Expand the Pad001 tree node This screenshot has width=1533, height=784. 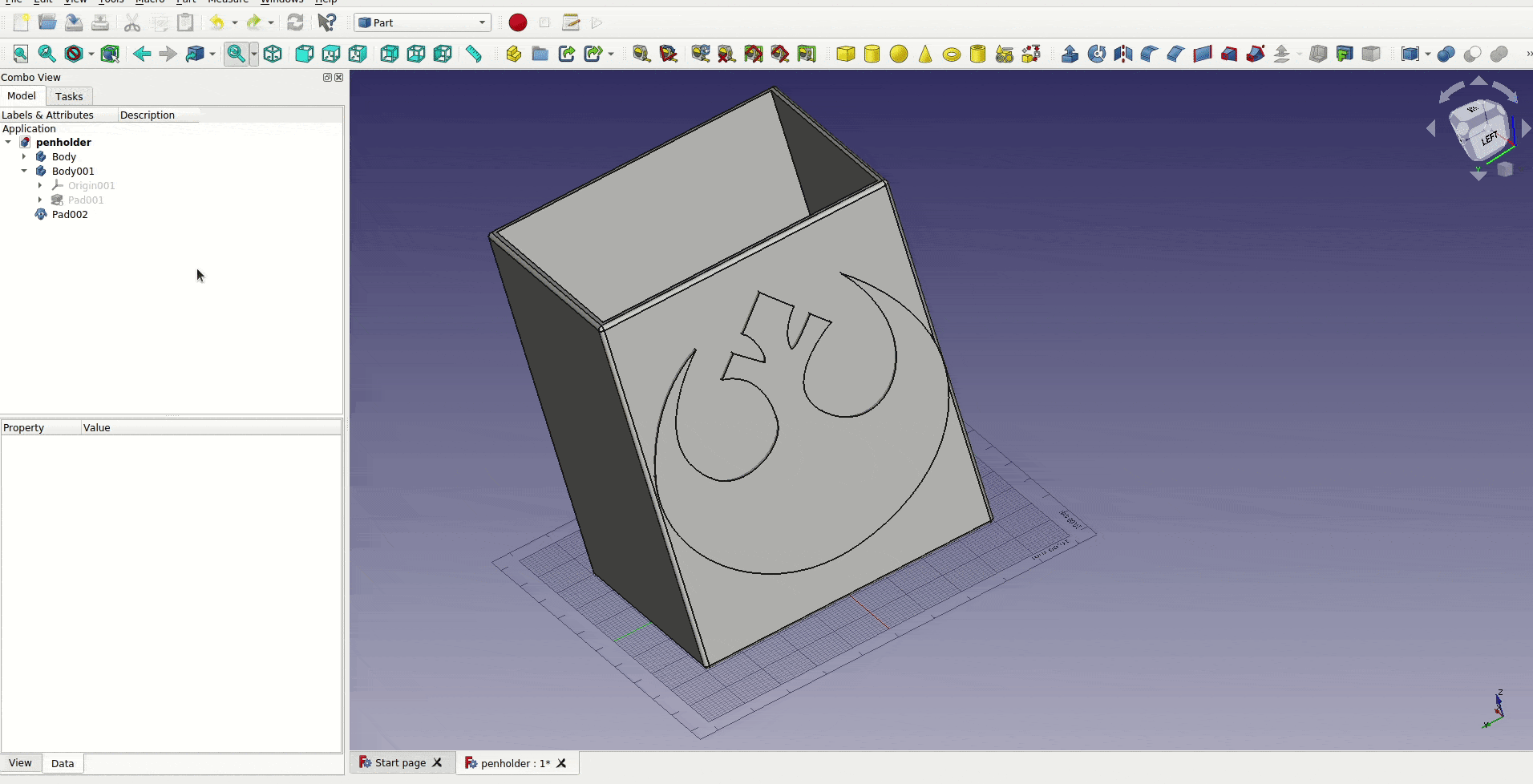coord(40,200)
